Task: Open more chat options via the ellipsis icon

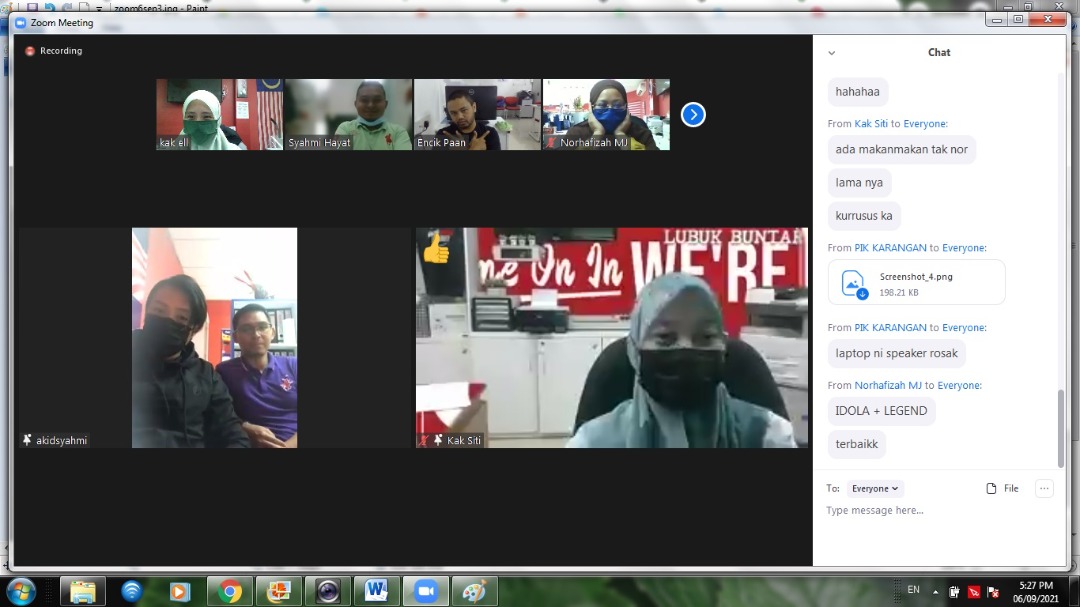Action: pos(1044,488)
